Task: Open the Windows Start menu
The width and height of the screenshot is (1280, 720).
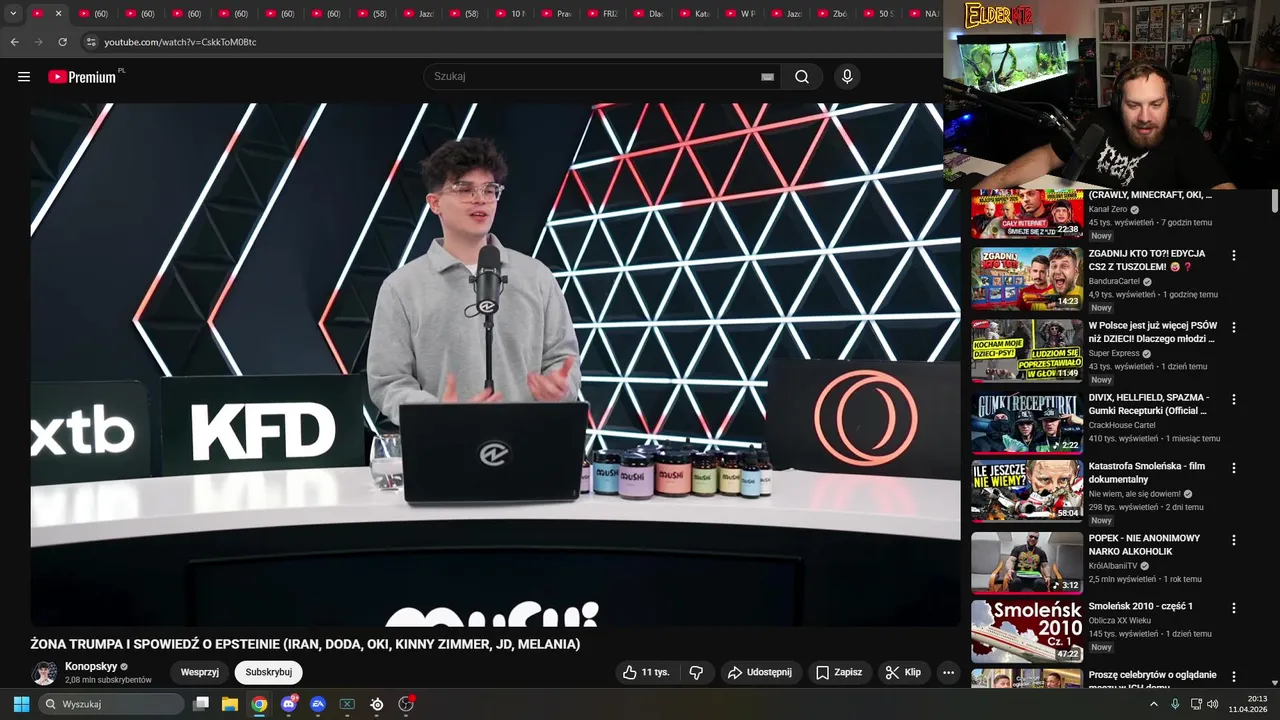Action: [x=21, y=704]
